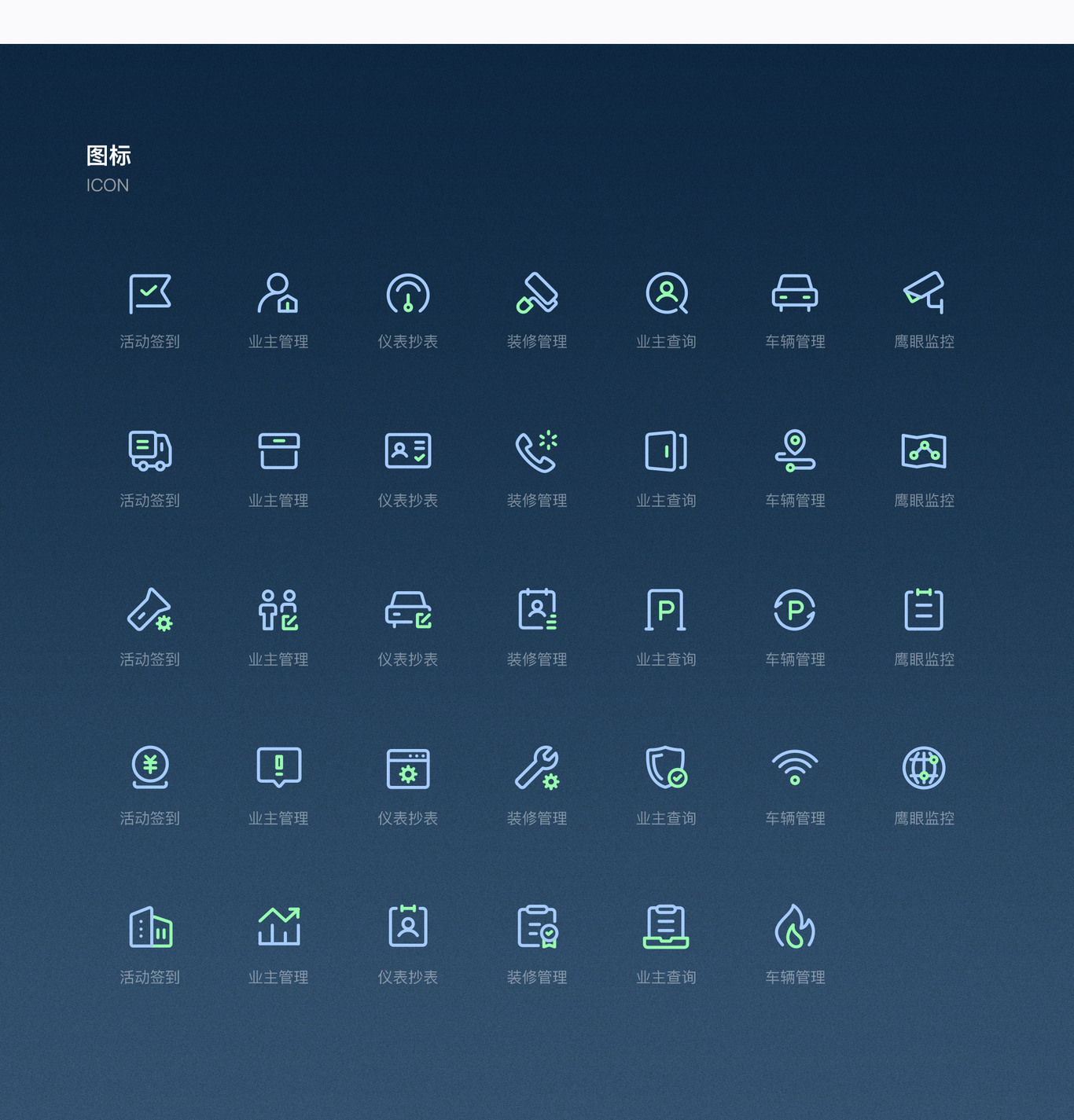Click 业主管理 label under archive box icon
Image resolution: width=1074 pixels, height=1120 pixels.
pos(278,501)
